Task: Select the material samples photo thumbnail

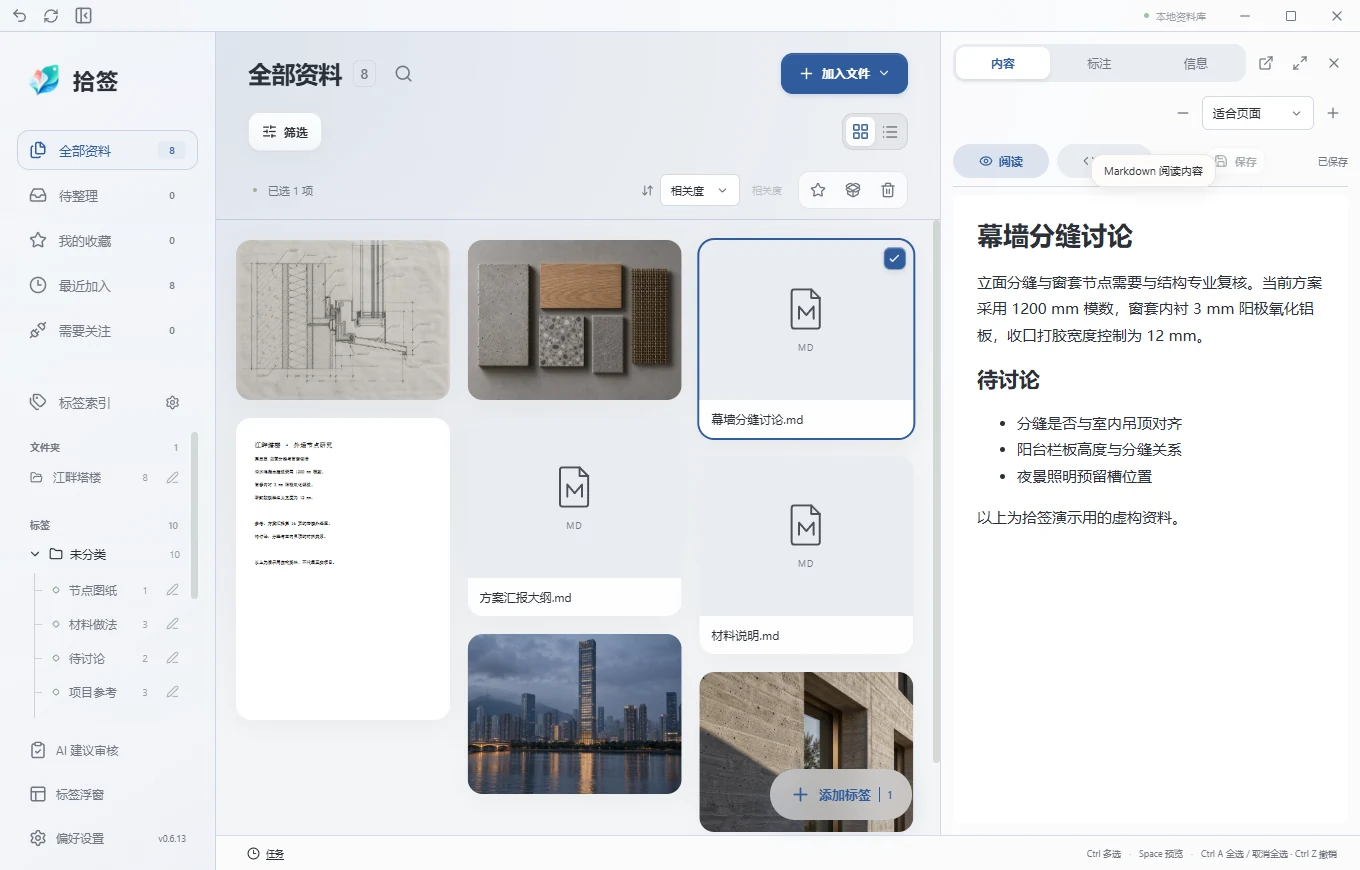Action: (574, 320)
